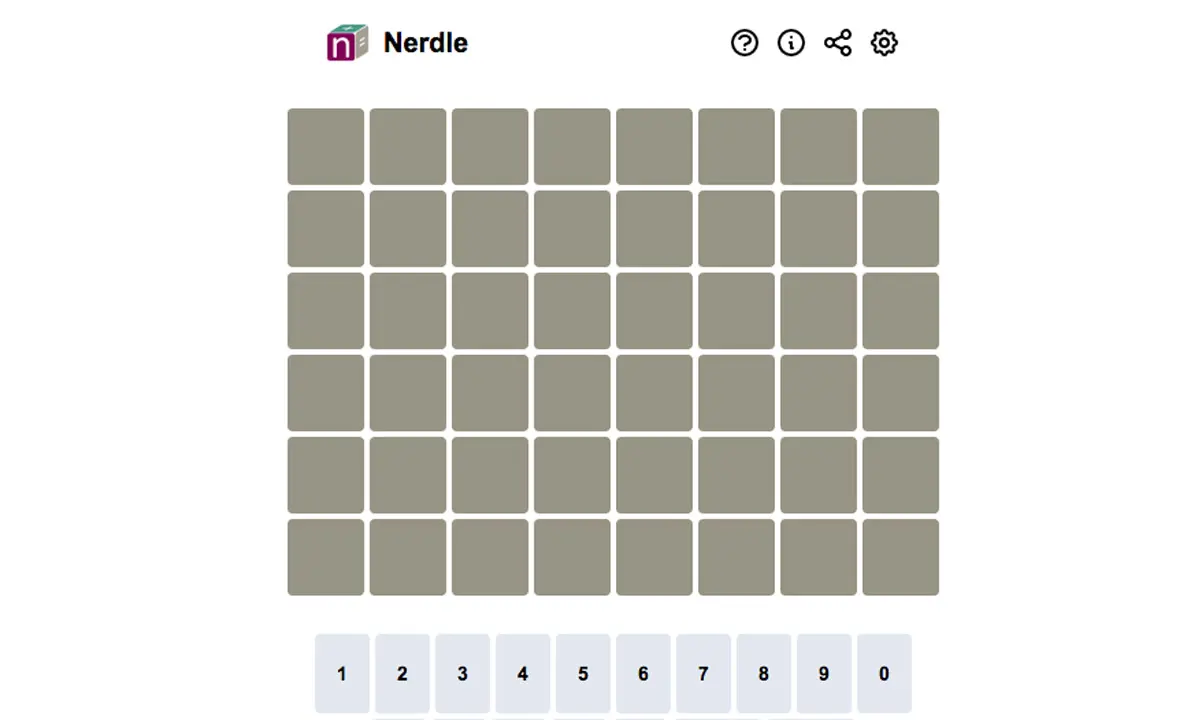The height and width of the screenshot is (720, 1200).
Task: Tap the number 1 key
Action: coord(342,674)
